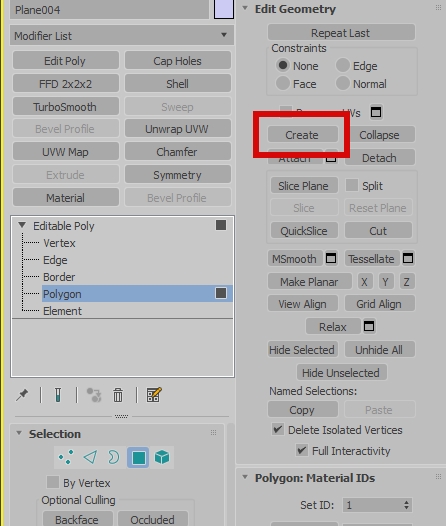Screen dimensions: 446x526
Task: Open the object color swatch
Action: [224, 9]
